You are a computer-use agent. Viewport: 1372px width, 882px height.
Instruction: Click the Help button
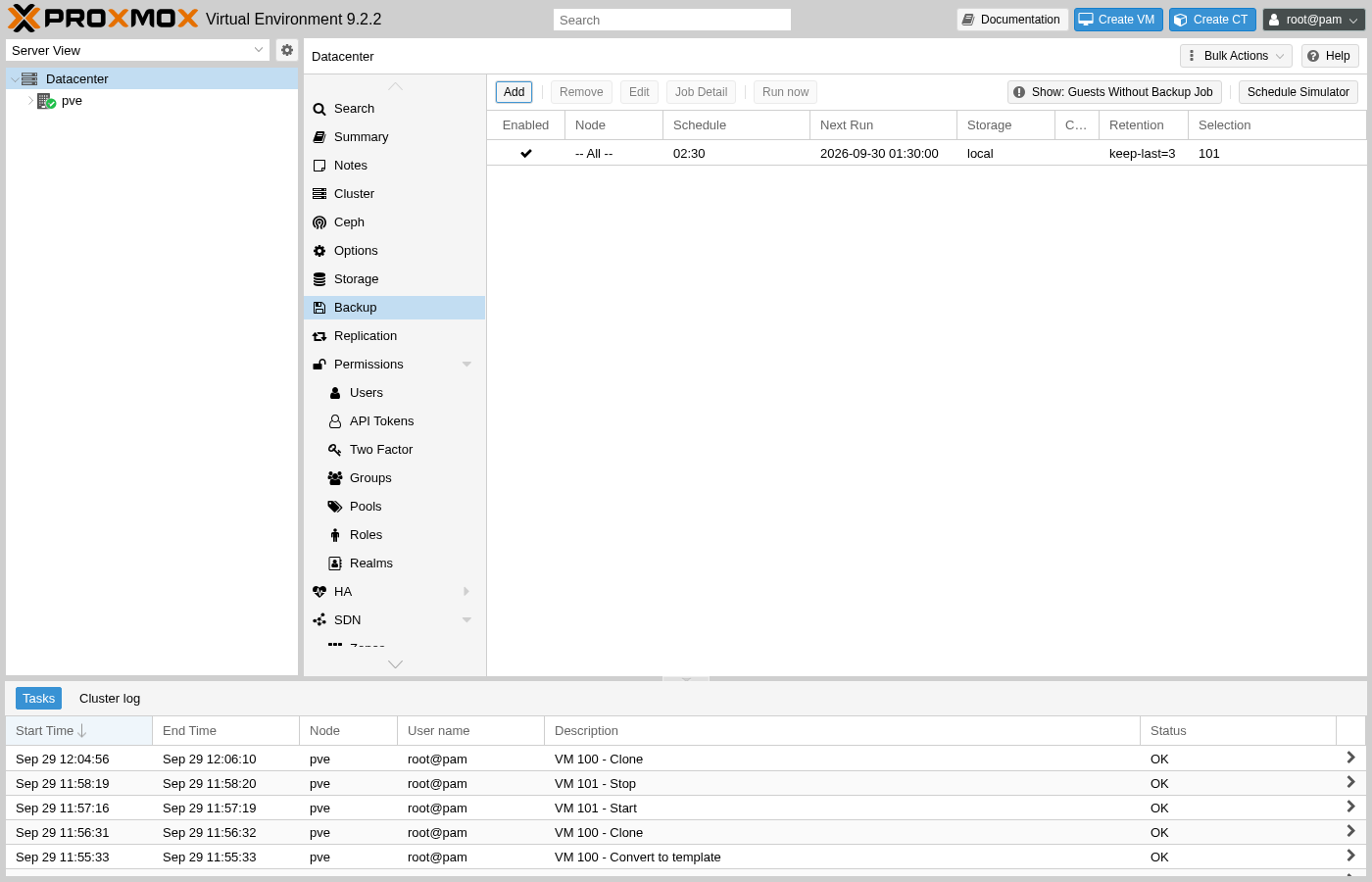tap(1330, 56)
